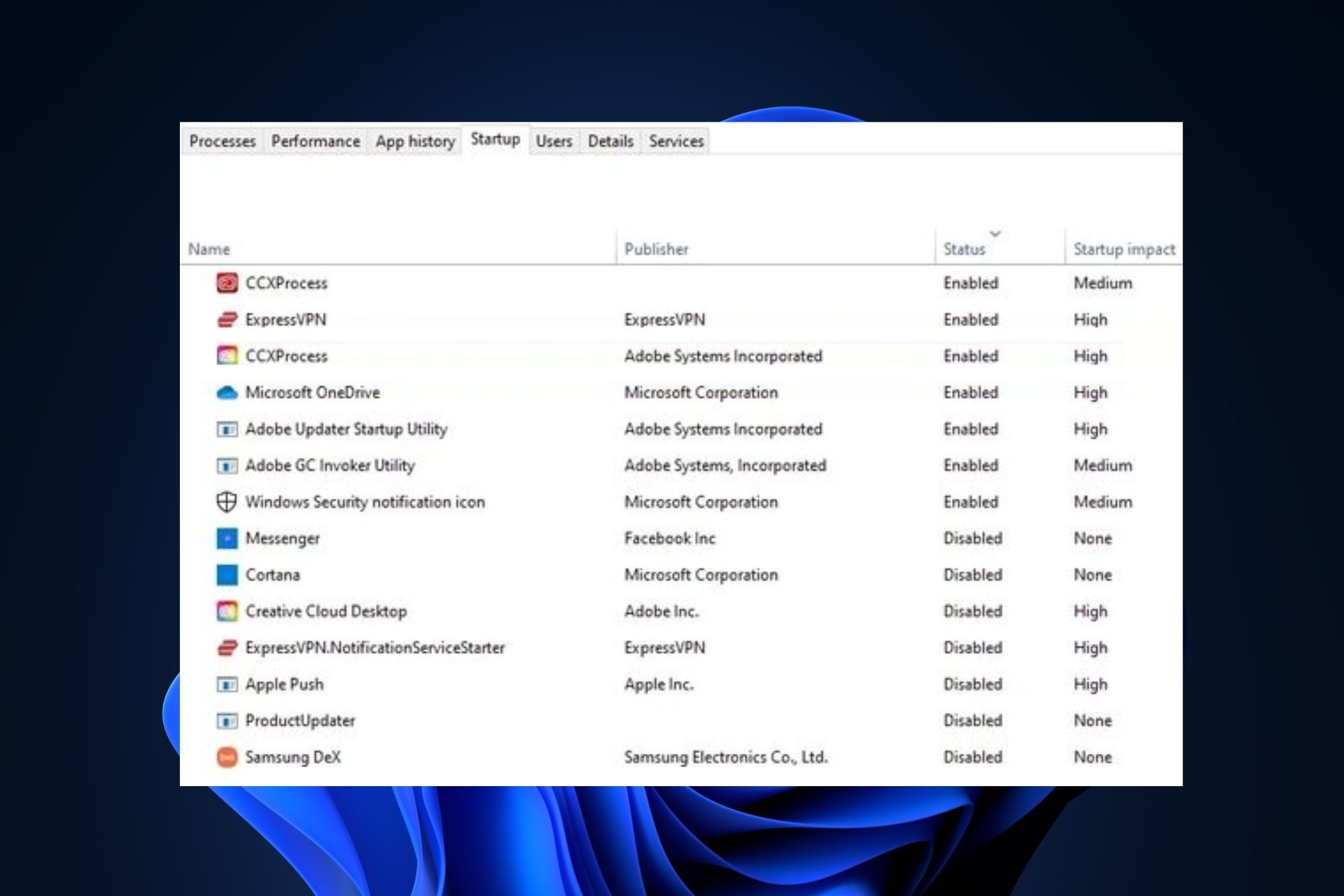Screen dimensions: 1344x896
Task: Click the Adobe Updater Startup Utility icon
Action: (x=227, y=429)
